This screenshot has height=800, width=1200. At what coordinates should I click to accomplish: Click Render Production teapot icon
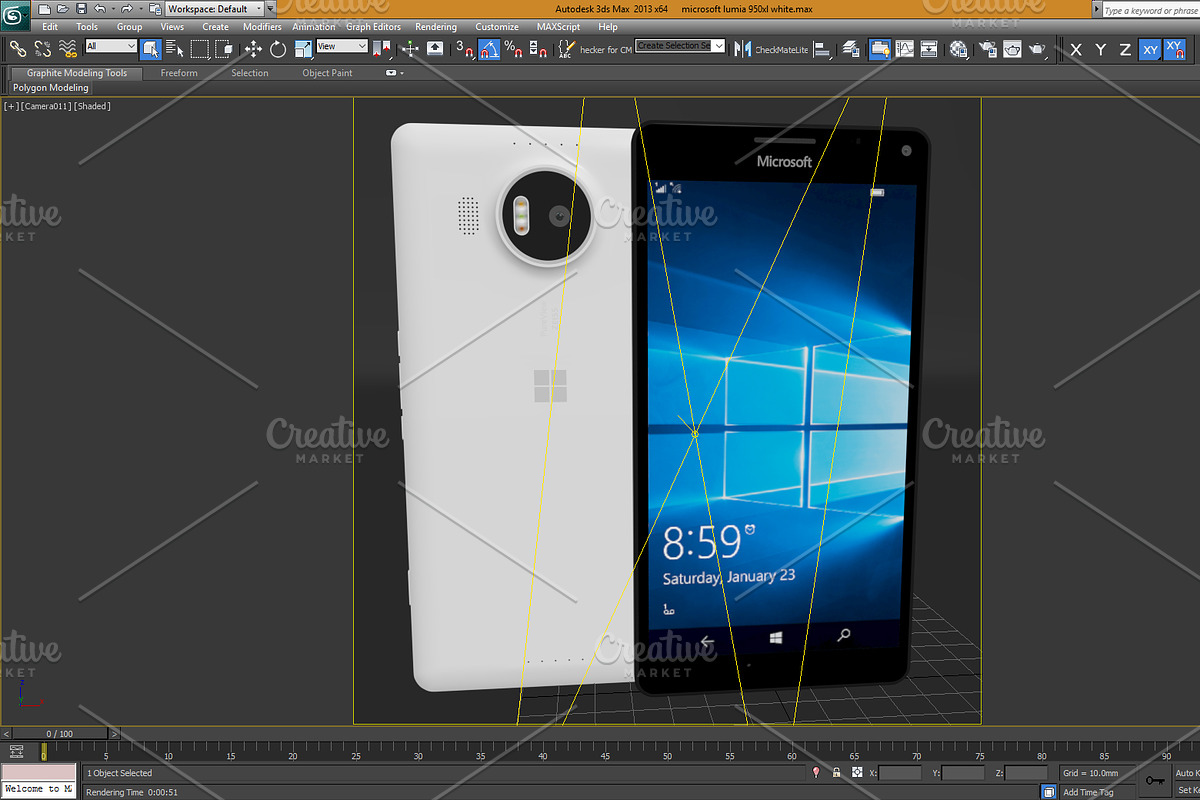1038,48
